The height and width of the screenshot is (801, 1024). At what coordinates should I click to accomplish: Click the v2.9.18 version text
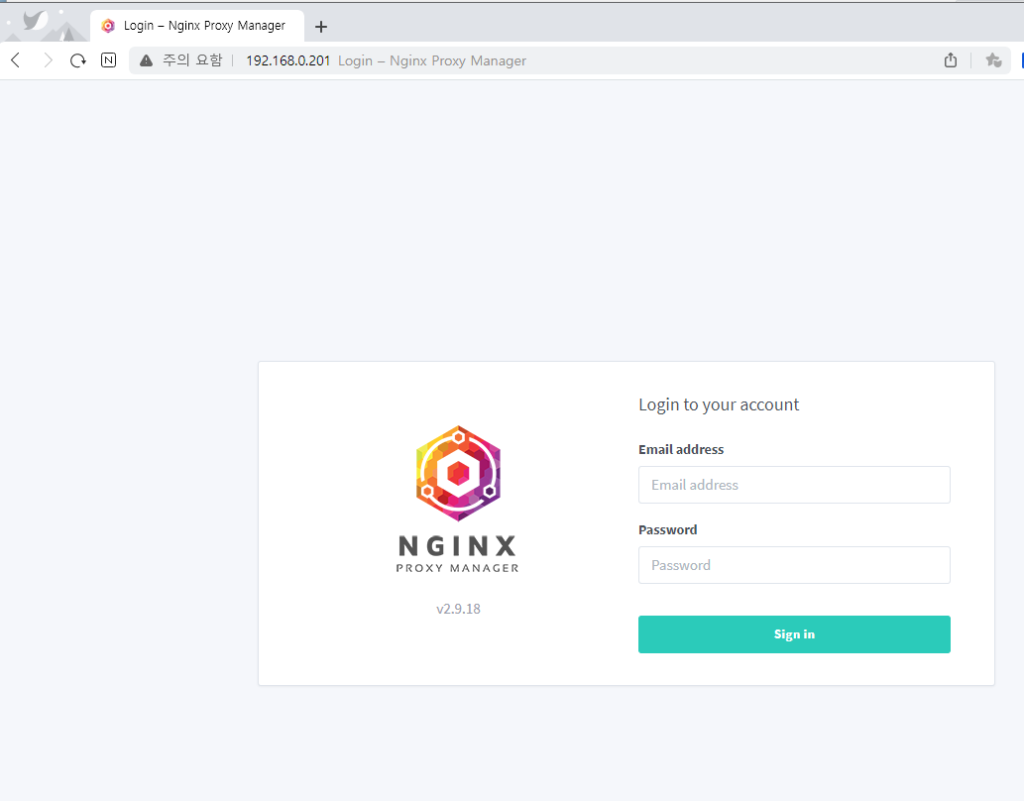pos(458,608)
